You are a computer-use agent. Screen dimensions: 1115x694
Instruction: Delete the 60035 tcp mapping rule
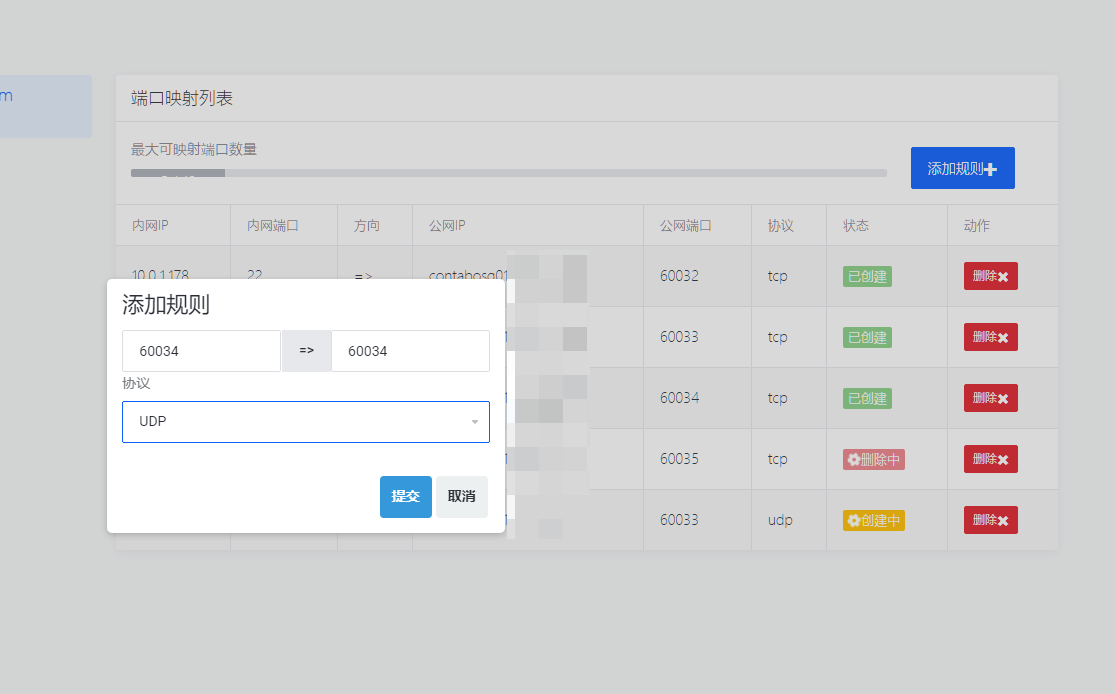click(991, 459)
